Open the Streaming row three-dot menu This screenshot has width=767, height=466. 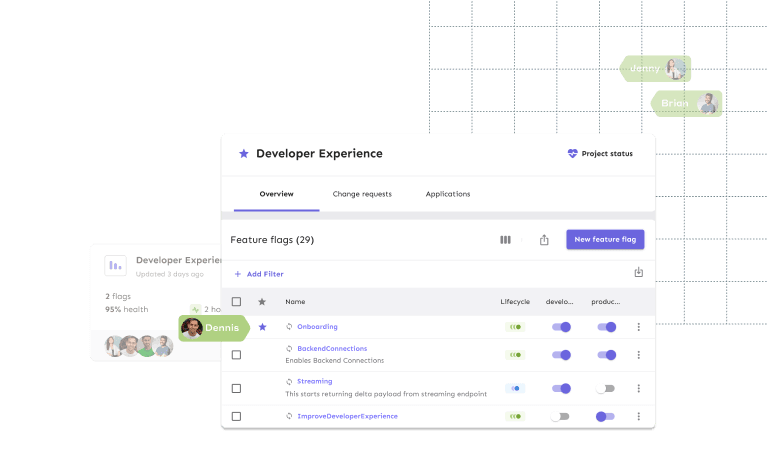[x=639, y=388]
